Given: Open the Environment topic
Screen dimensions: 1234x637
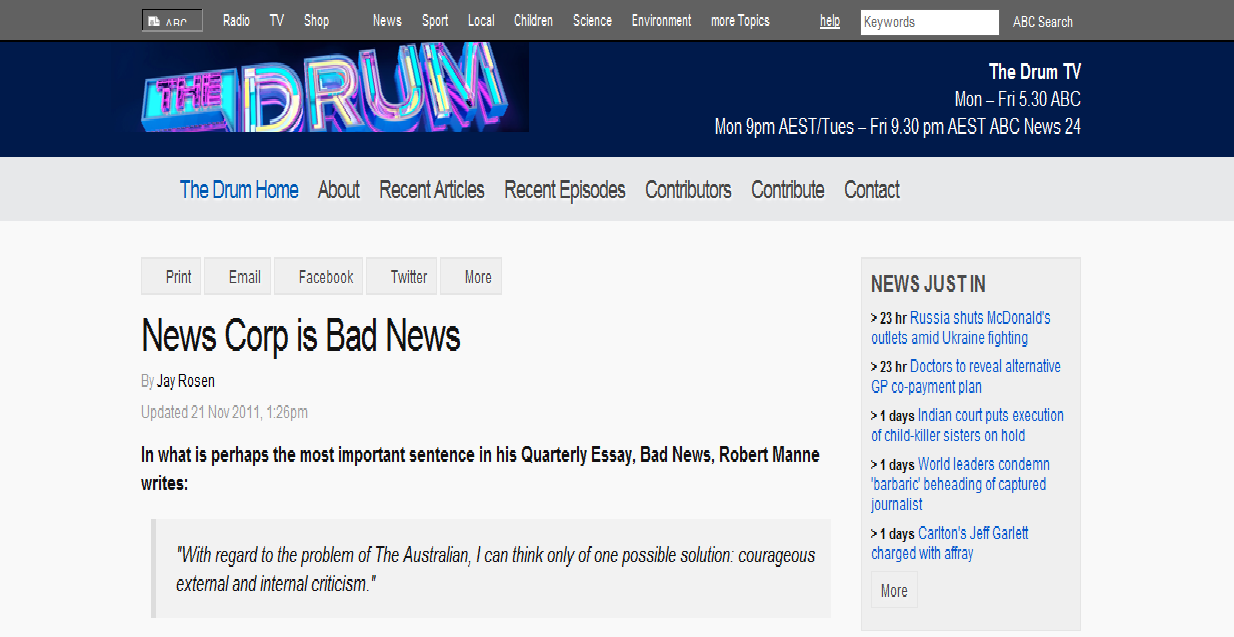Looking at the screenshot, I should click(x=661, y=20).
